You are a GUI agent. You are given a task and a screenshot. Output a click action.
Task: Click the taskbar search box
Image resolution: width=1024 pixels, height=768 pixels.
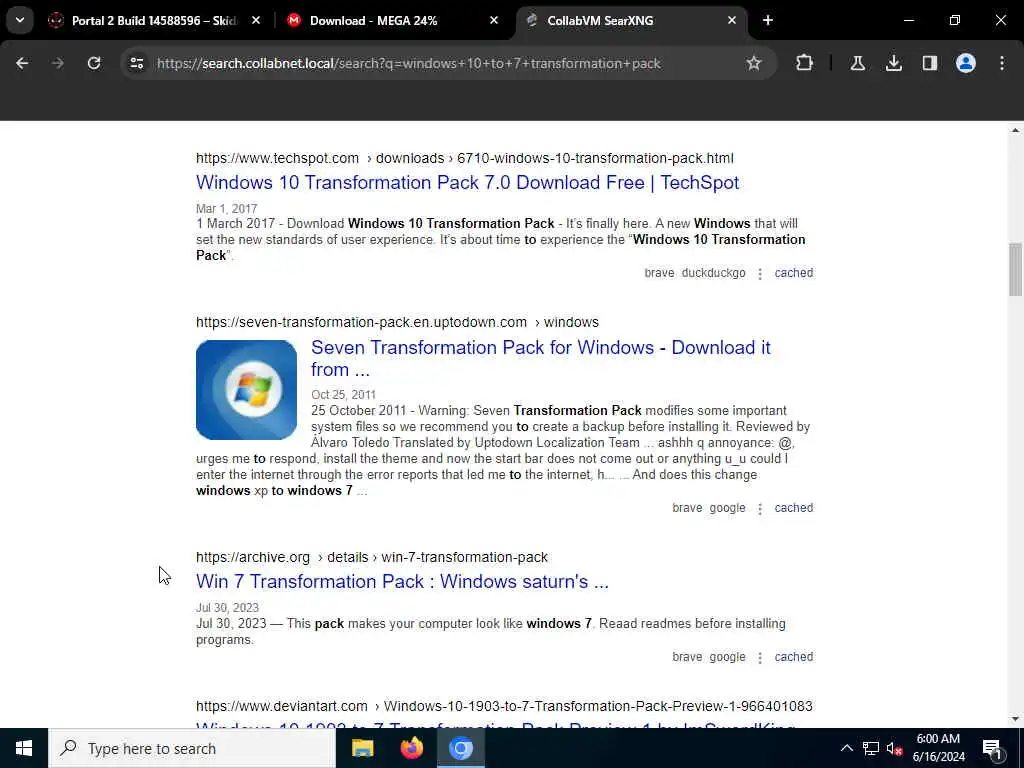click(192, 748)
